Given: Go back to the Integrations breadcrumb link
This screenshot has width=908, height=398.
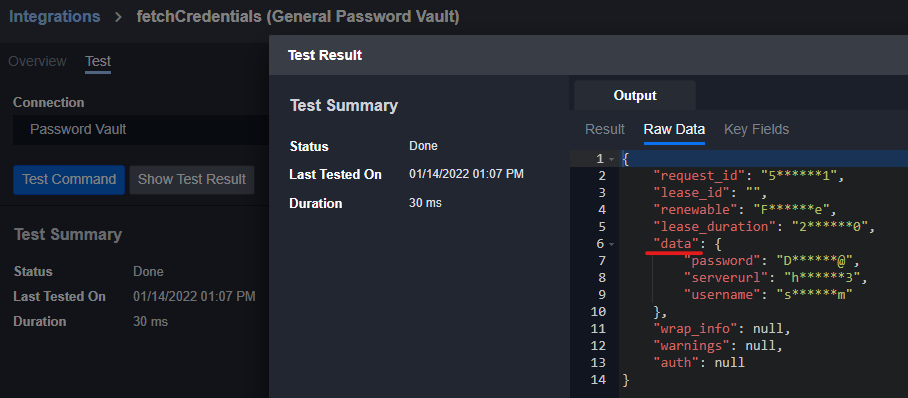Looking at the screenshot, I should (x=54, y=17).
